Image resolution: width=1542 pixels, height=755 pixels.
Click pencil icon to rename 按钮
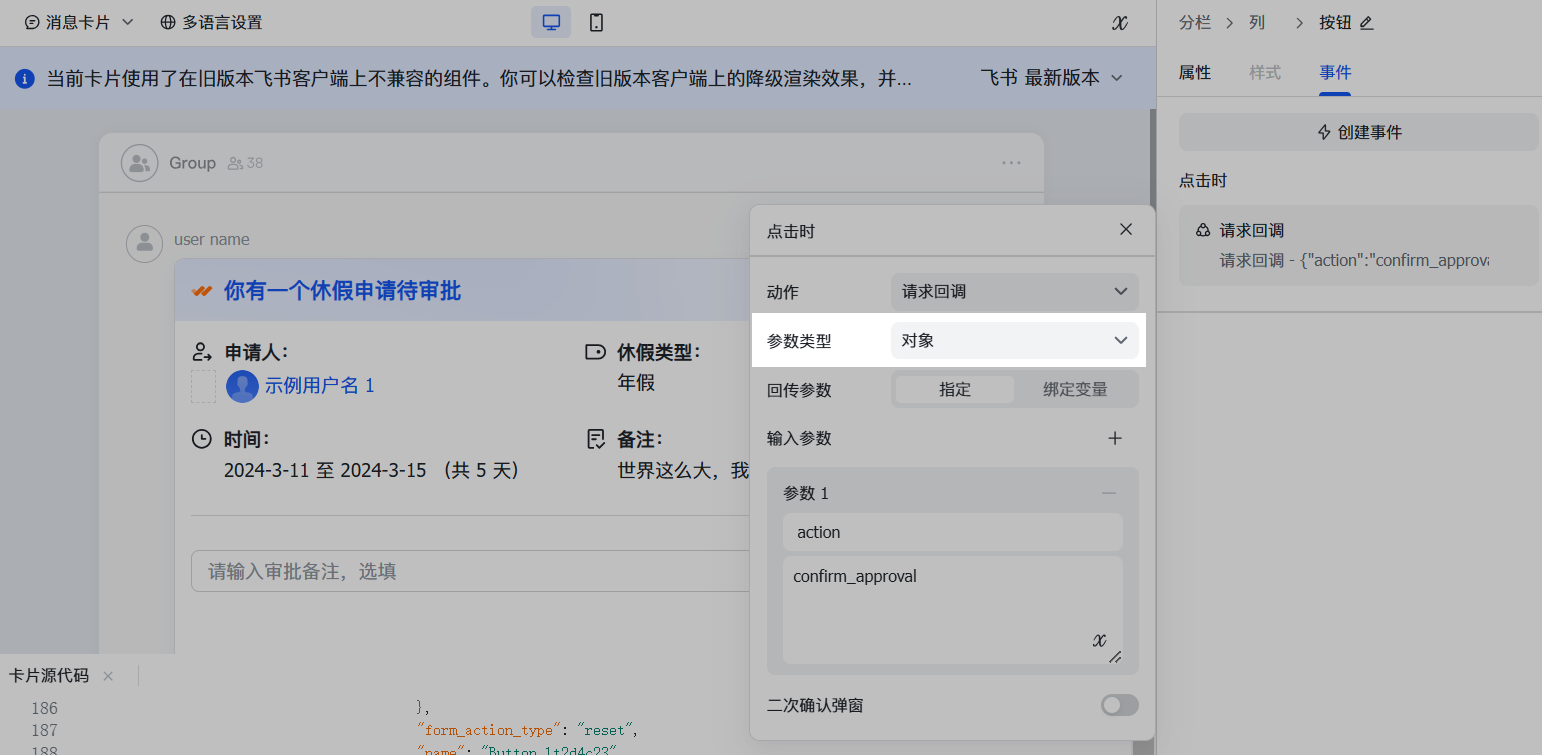1367,23
